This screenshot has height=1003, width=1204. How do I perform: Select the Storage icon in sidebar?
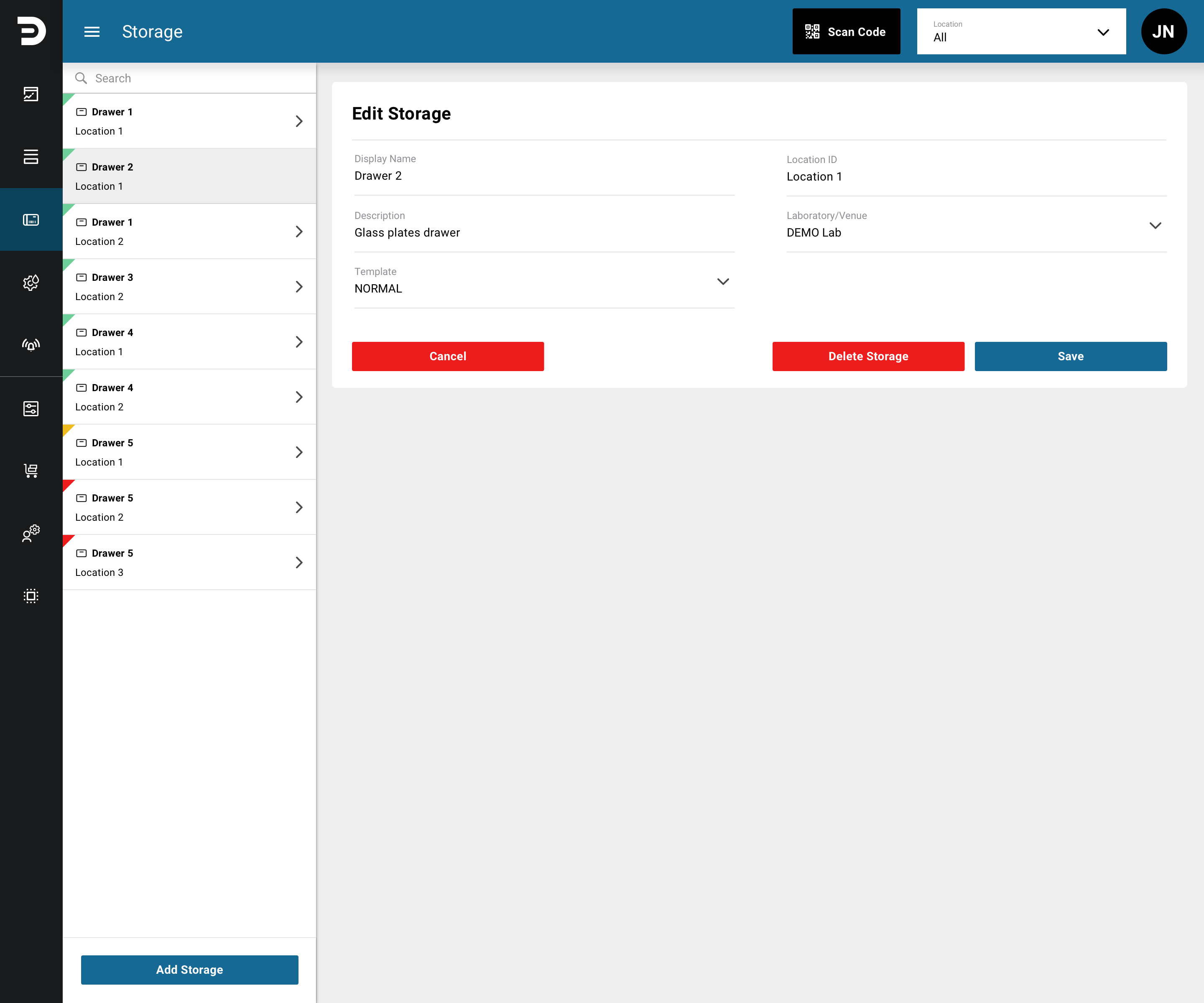(31, 219)
